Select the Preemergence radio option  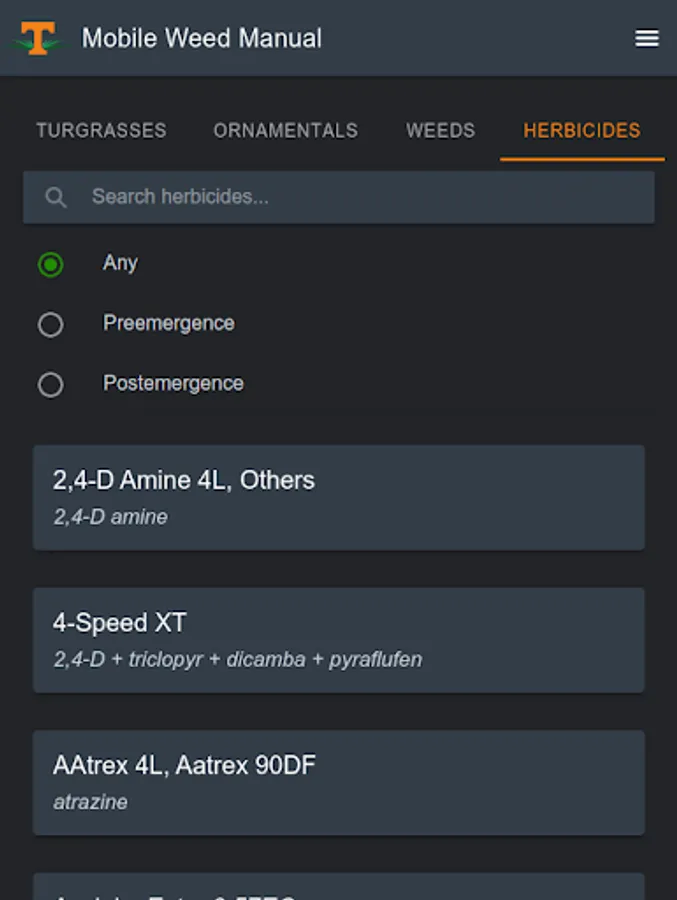coord(50,325)
